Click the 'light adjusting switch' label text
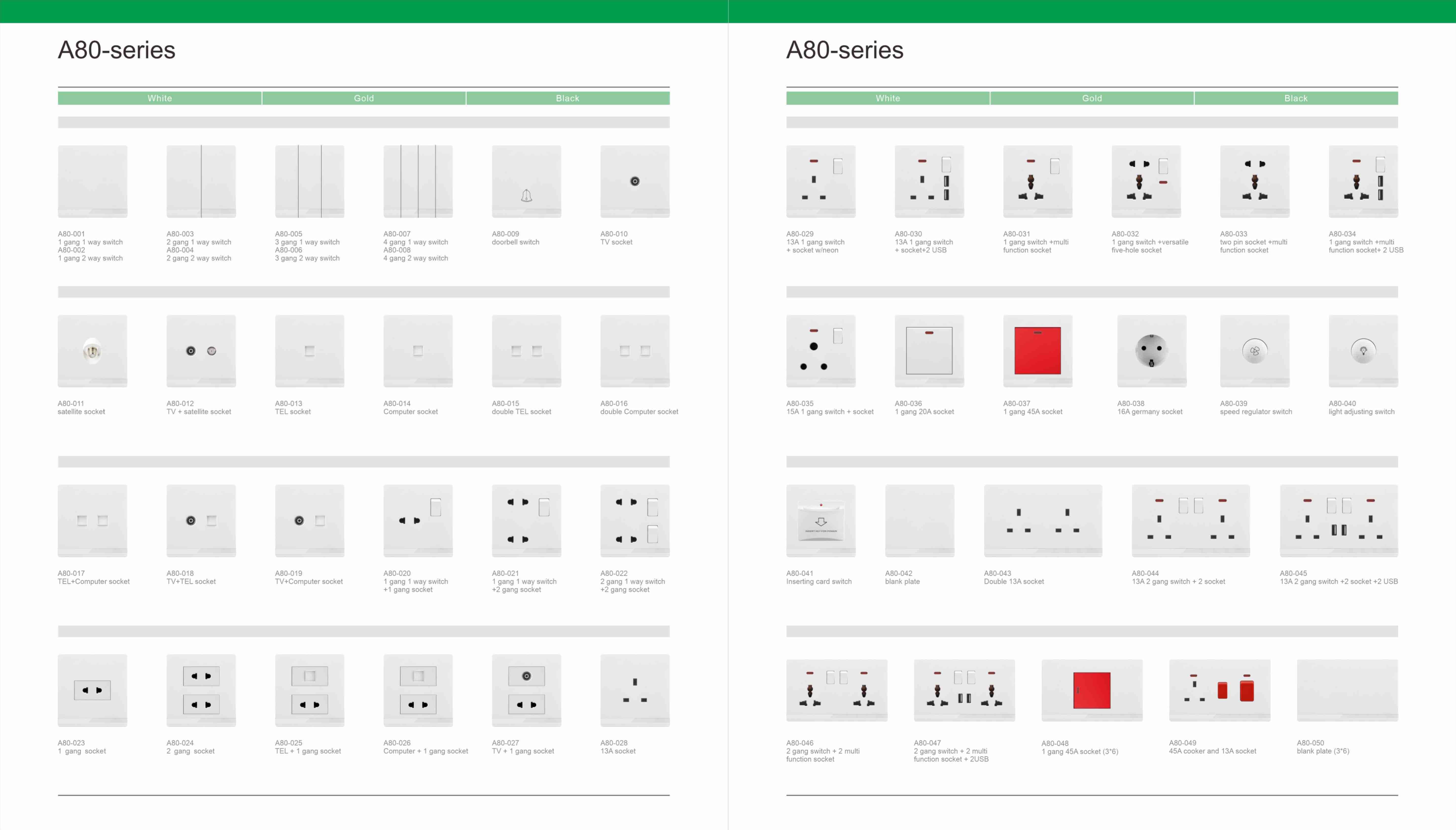Screen dimensions: 1456x830 [1361, 412]
